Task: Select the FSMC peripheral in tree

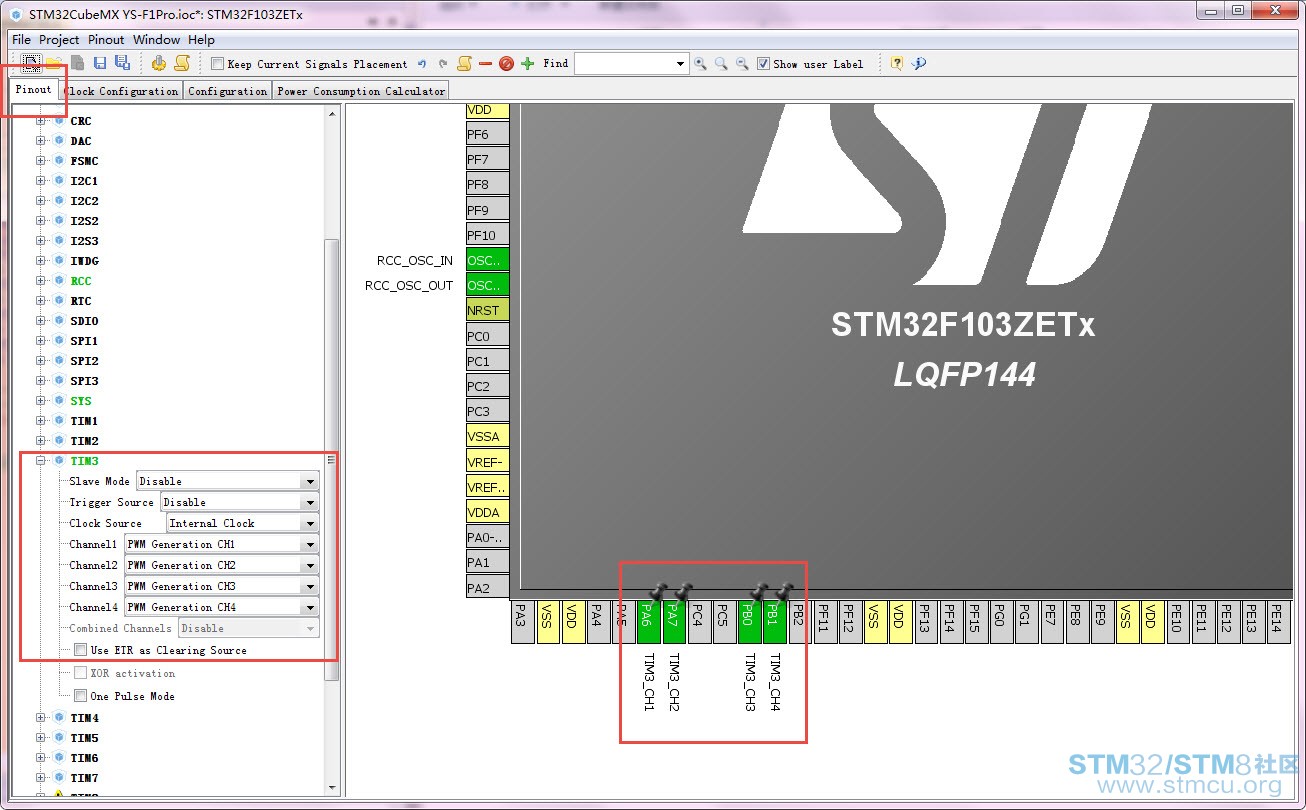Action: click(84, 161)
